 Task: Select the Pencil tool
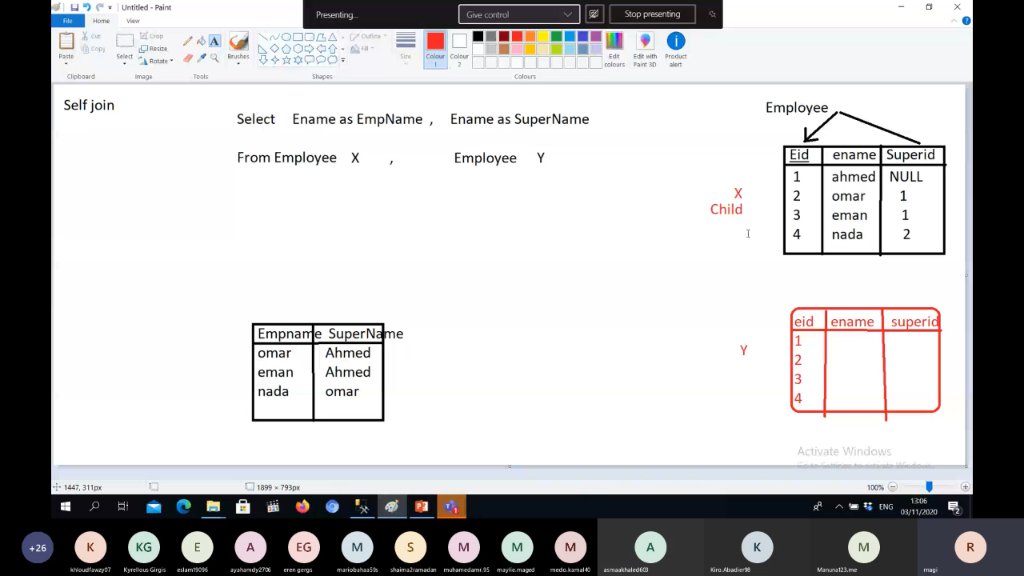pos(187,41)
